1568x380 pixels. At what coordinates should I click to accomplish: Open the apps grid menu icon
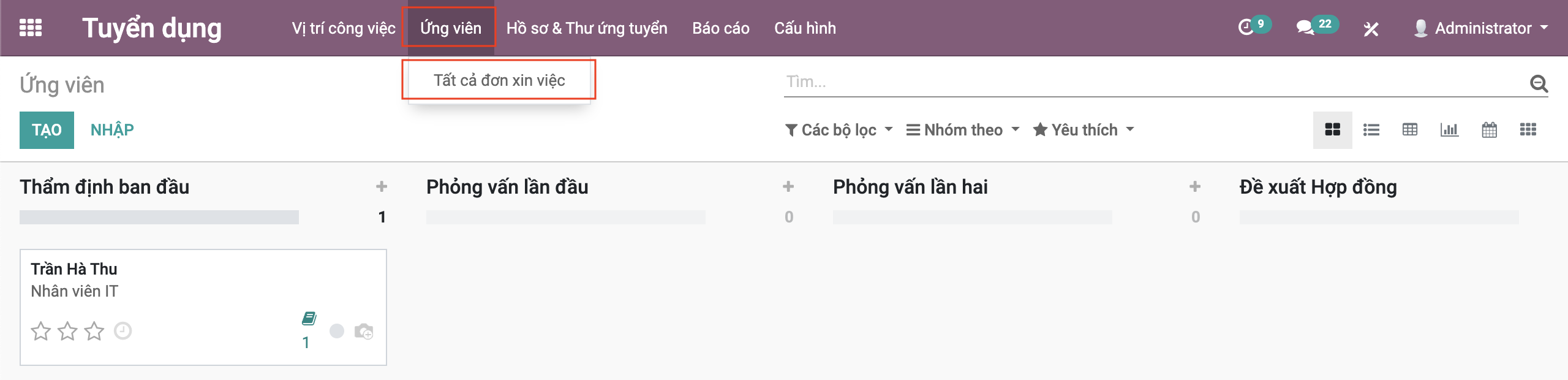31,28
